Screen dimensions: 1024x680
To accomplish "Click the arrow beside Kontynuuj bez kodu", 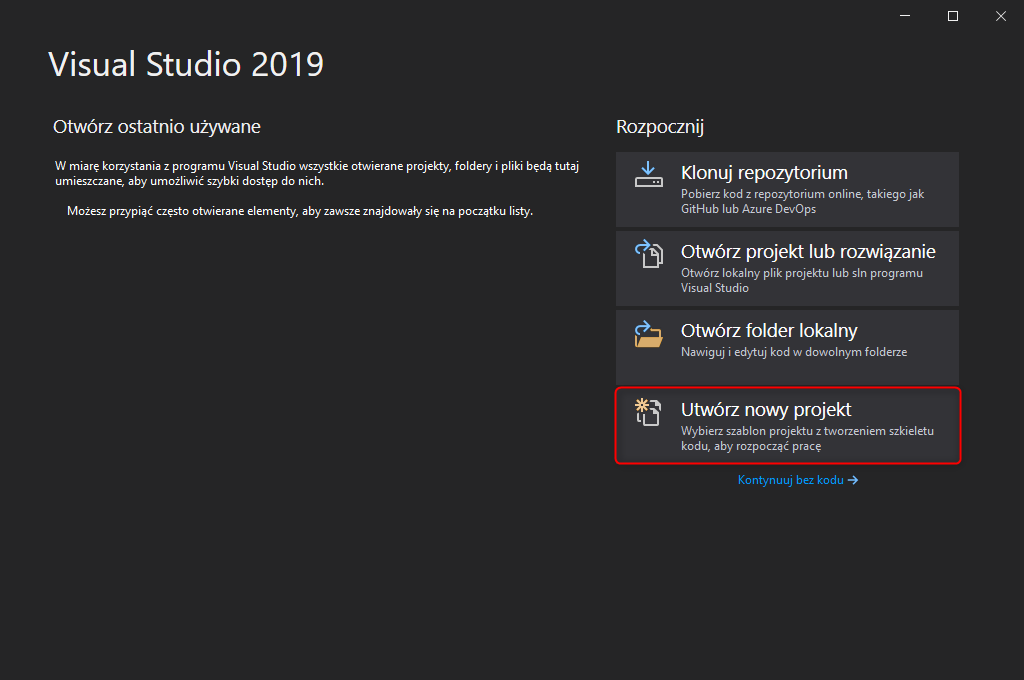I will pos(853,480).
